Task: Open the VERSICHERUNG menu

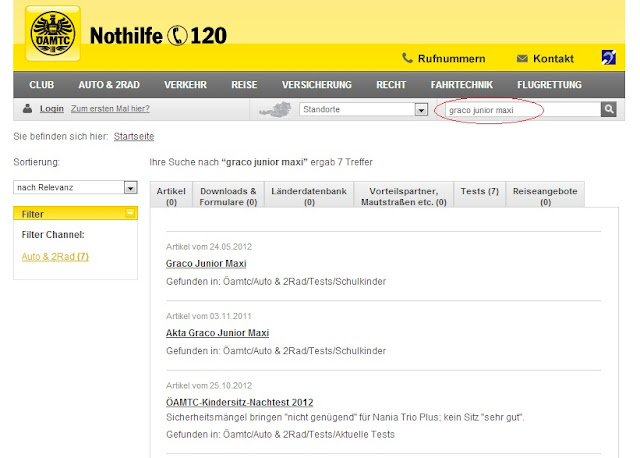Action: tap(317, 85)
